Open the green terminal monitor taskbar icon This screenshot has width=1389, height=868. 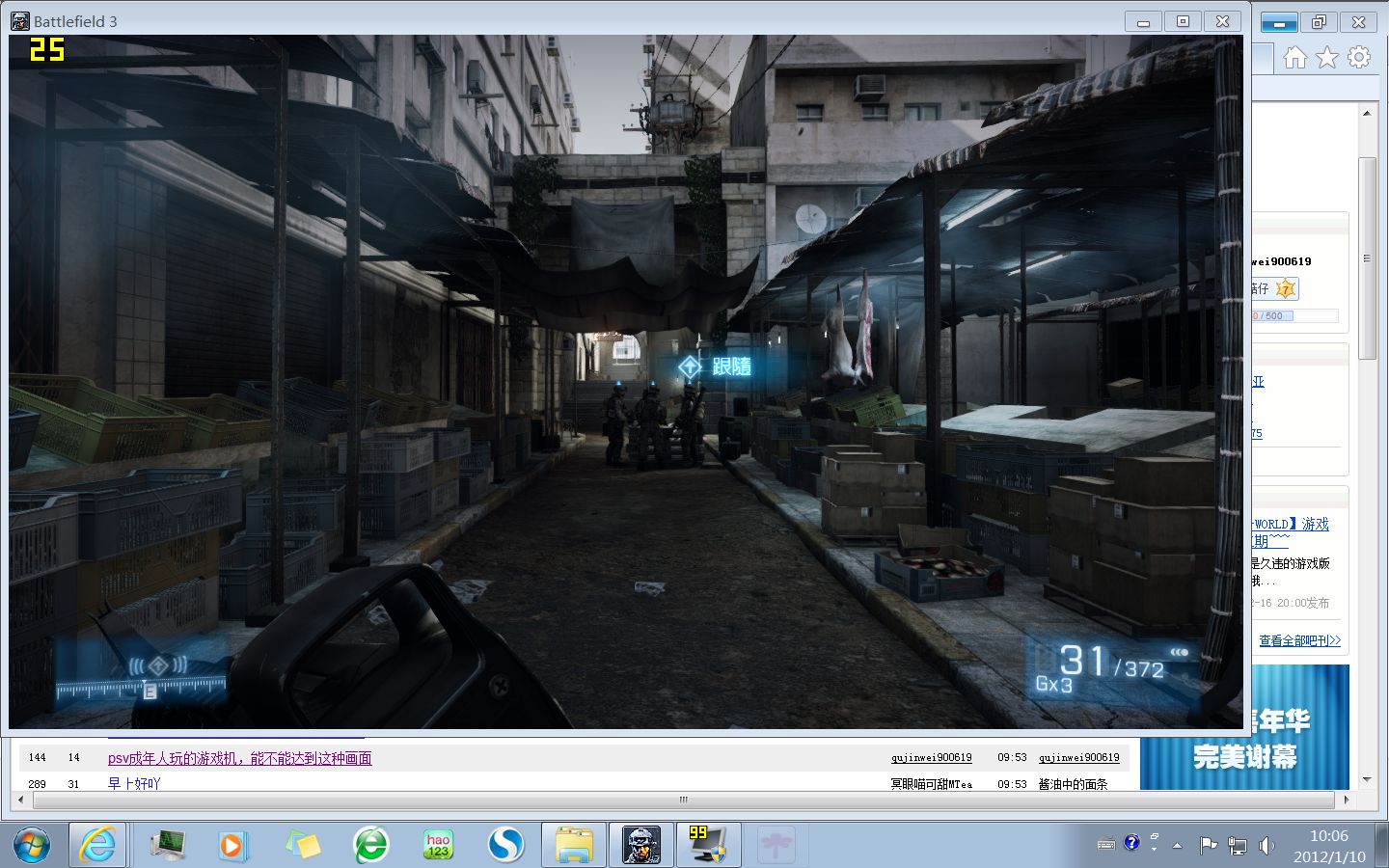[168, 846]
